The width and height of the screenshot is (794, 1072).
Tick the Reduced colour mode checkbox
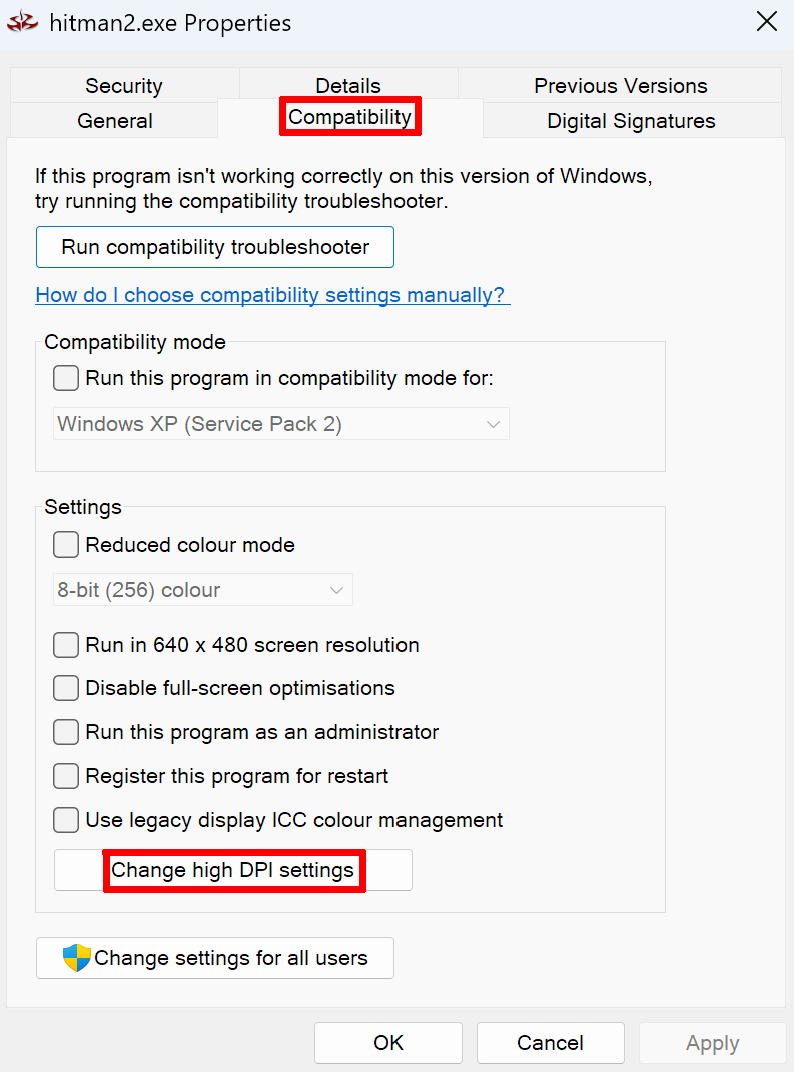coord(66,545)
